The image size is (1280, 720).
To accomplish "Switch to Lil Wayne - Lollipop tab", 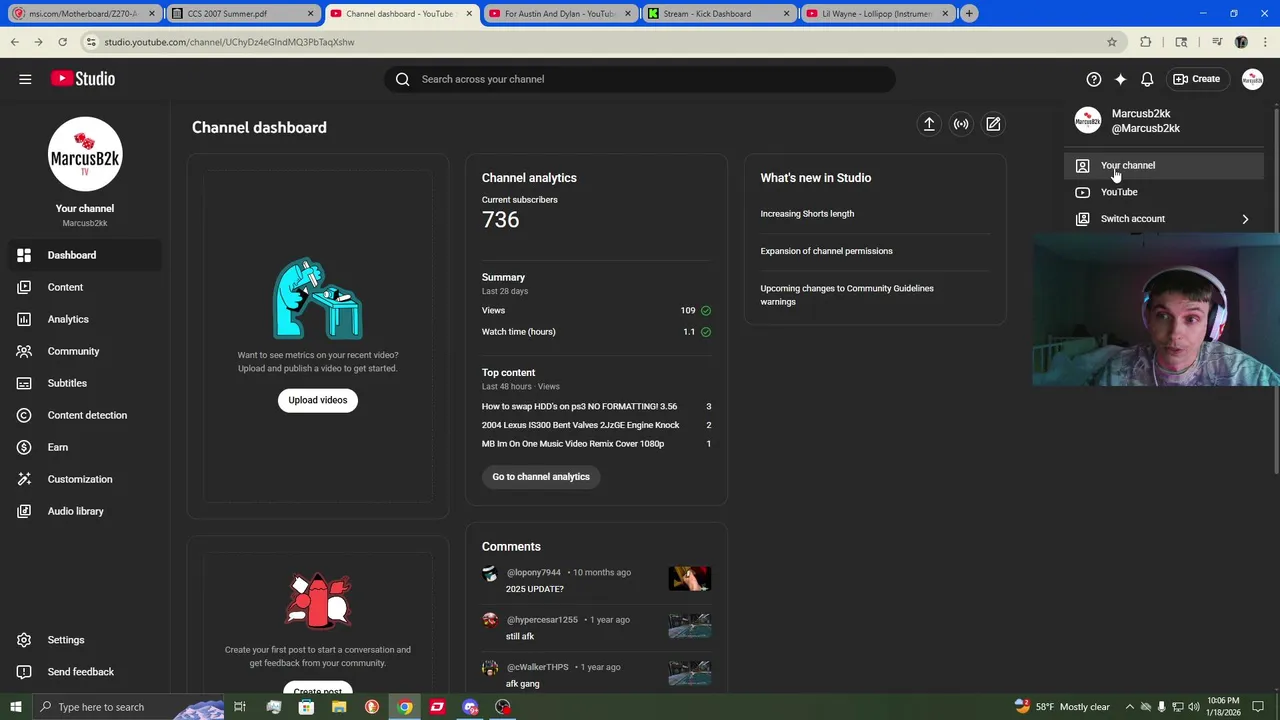I will (876, 14).
